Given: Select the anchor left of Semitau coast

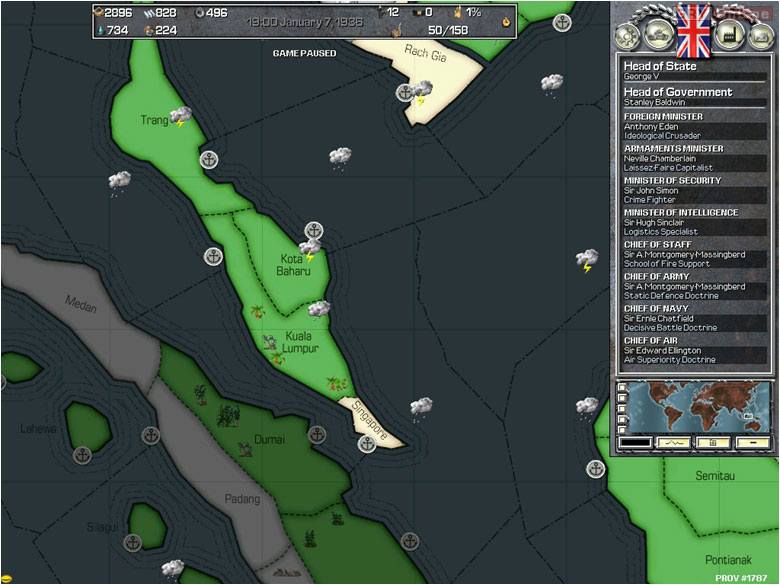Looking at the screenshot, I should (x=595, y=469).
